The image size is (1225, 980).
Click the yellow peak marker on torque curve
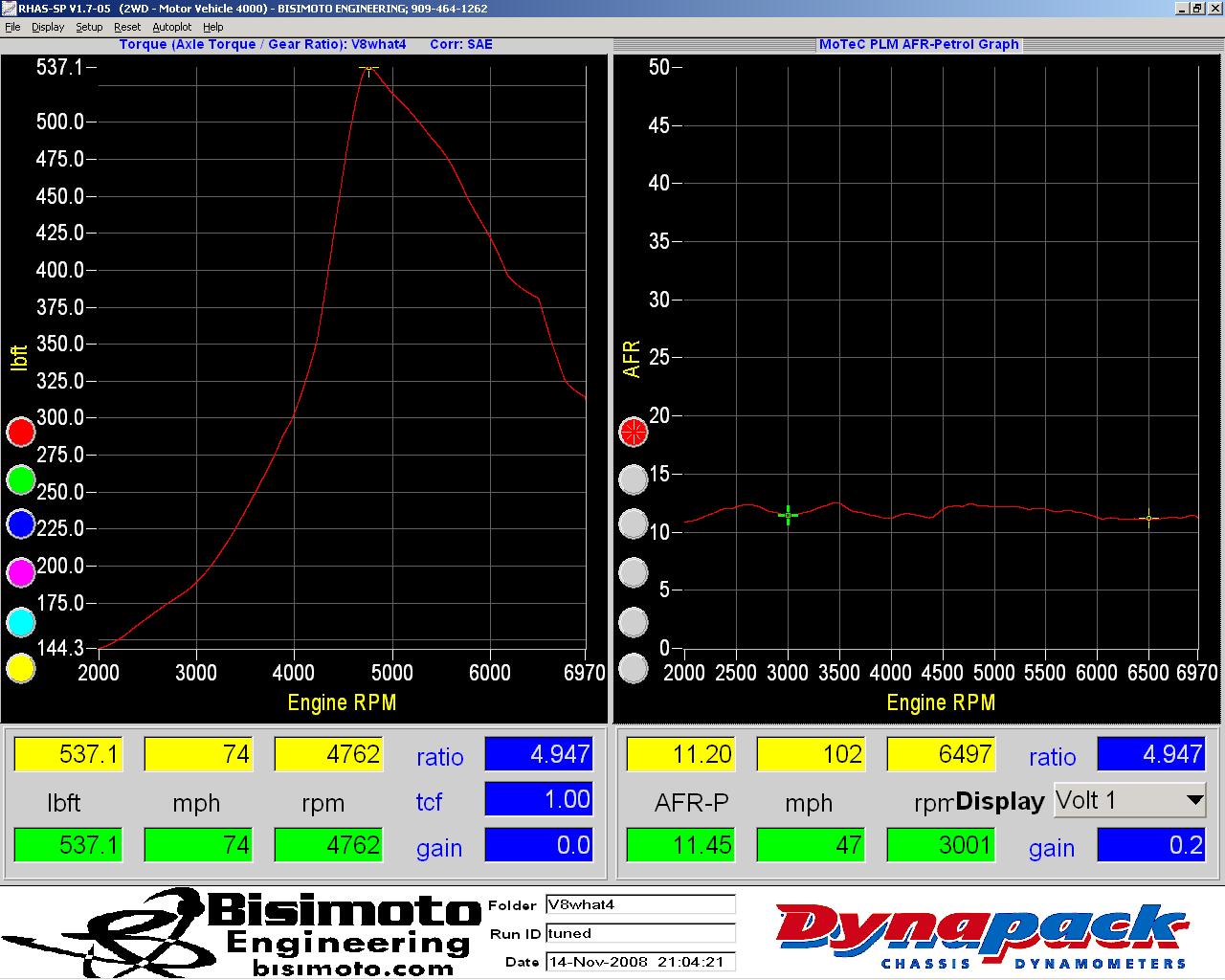[368, 69]
